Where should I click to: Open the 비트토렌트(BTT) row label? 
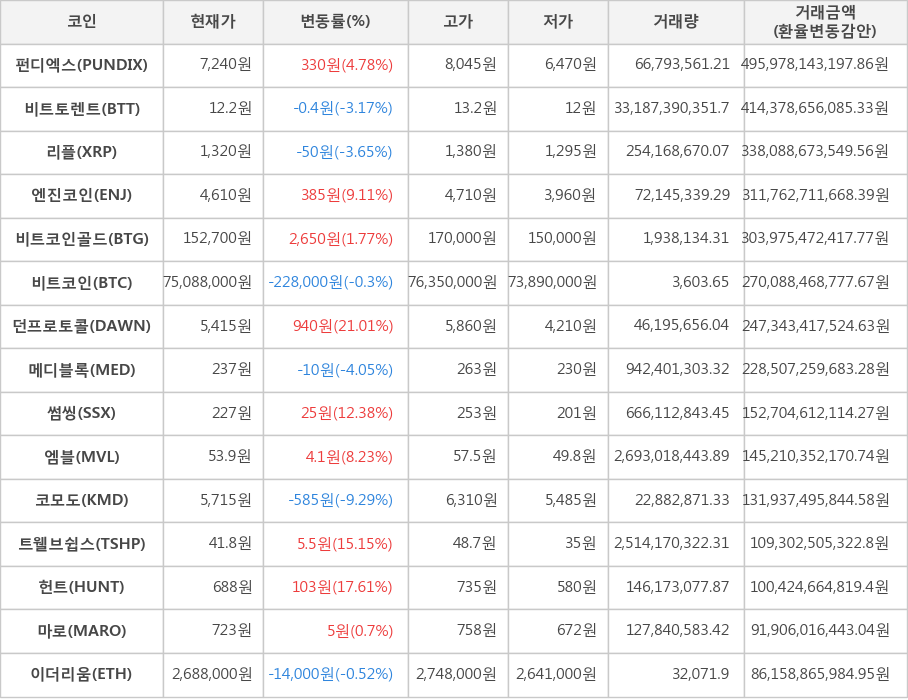(x=82, y=109)
